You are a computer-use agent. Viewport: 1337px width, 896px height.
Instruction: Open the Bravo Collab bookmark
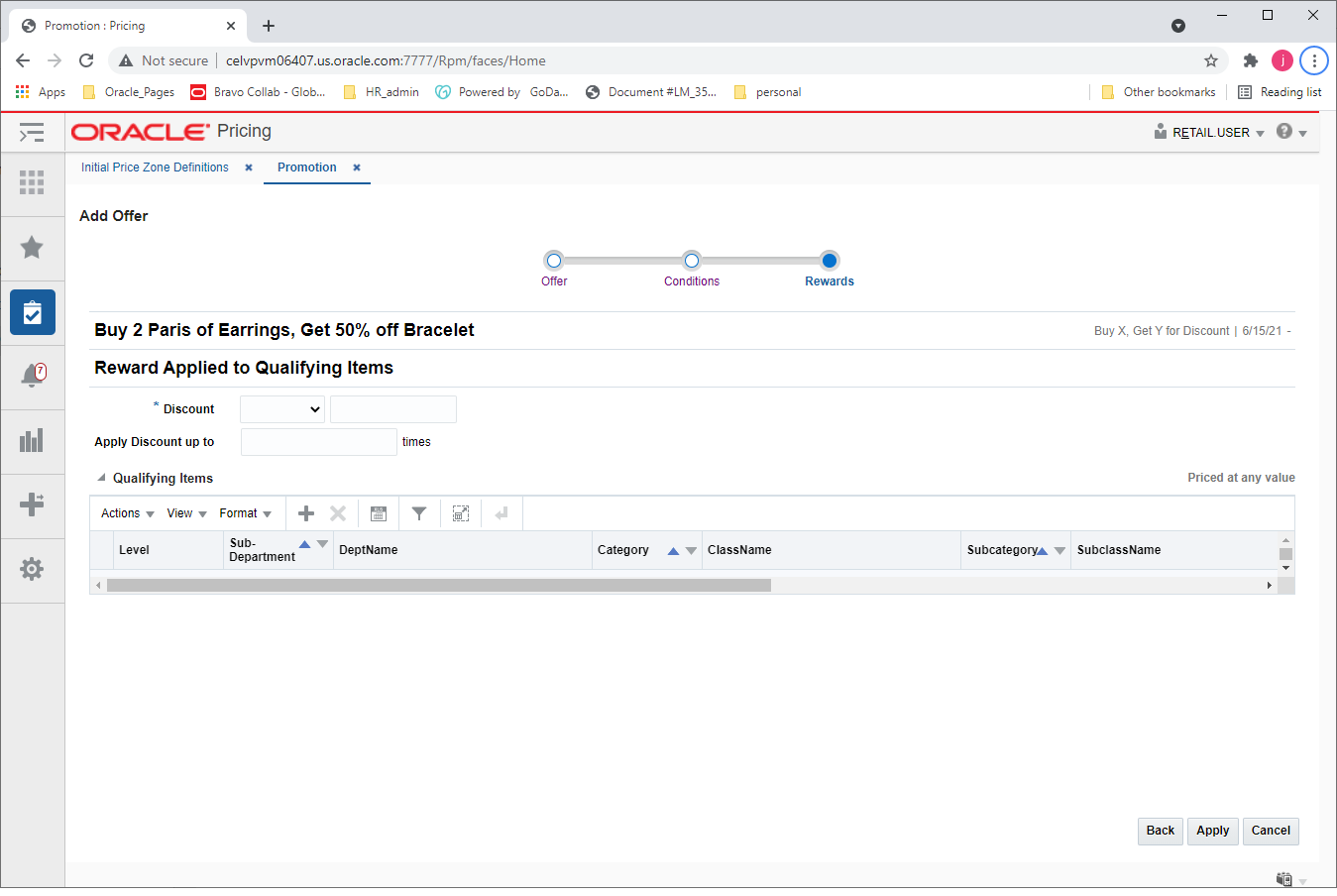coord(258,92)
